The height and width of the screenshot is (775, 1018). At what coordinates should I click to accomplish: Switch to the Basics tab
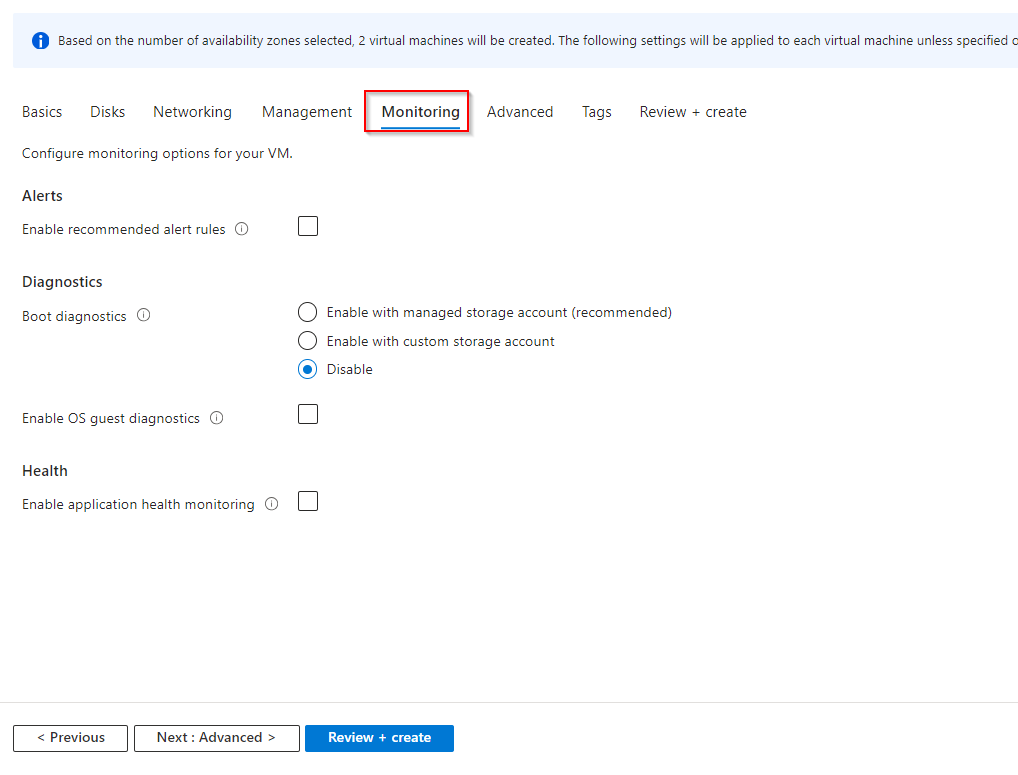tap(42, 112)
